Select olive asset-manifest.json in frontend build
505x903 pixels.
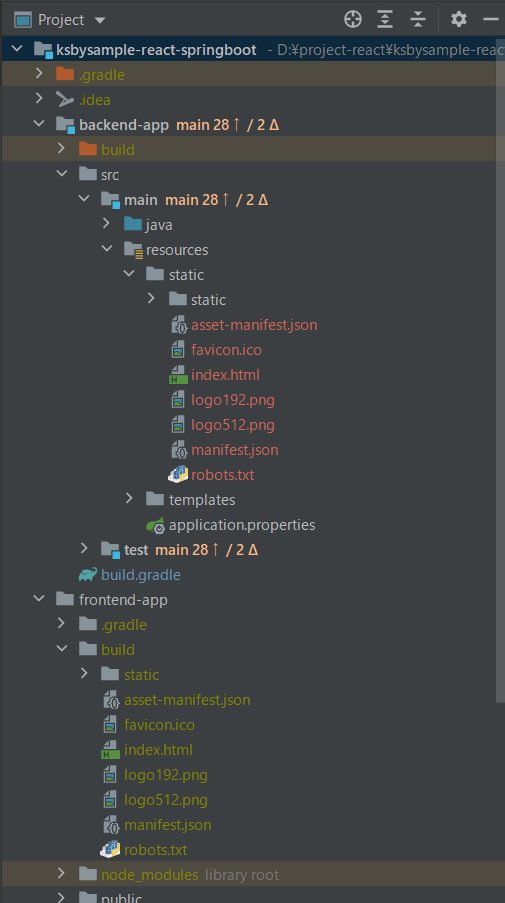tap(187, 700)
